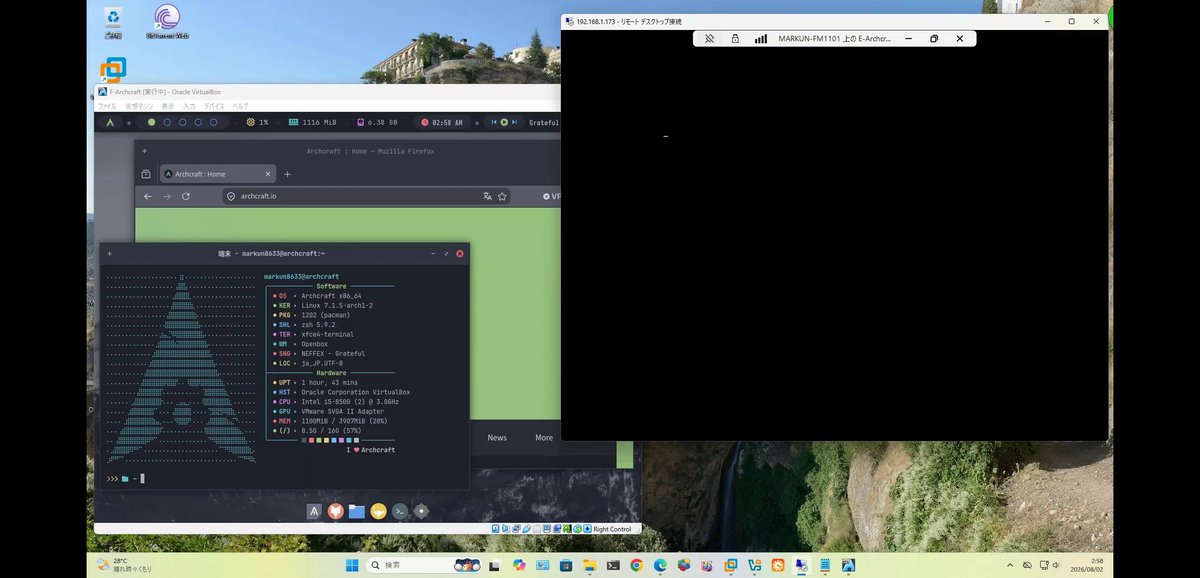Open 表示 menu in VirtualBox window
The image size is (1200, 578).
point(168,106)
